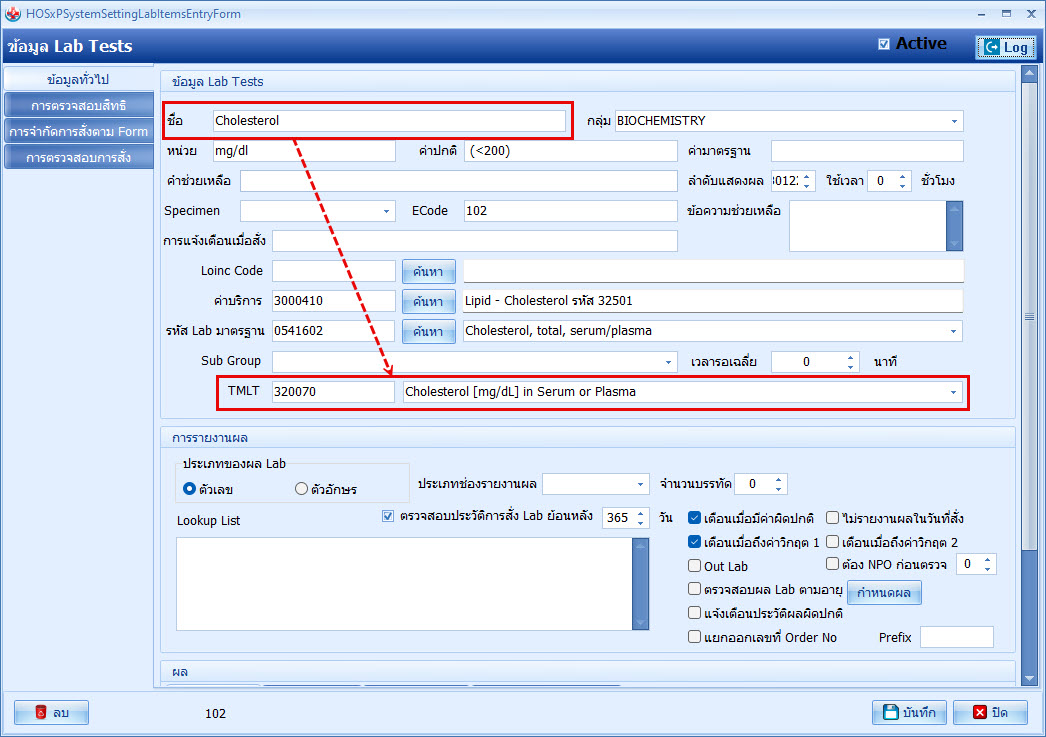The width and height of the screenshot is (1046, 737).
Task: Select the ตัวเลข radio button
Action: (x=189, y=489)
